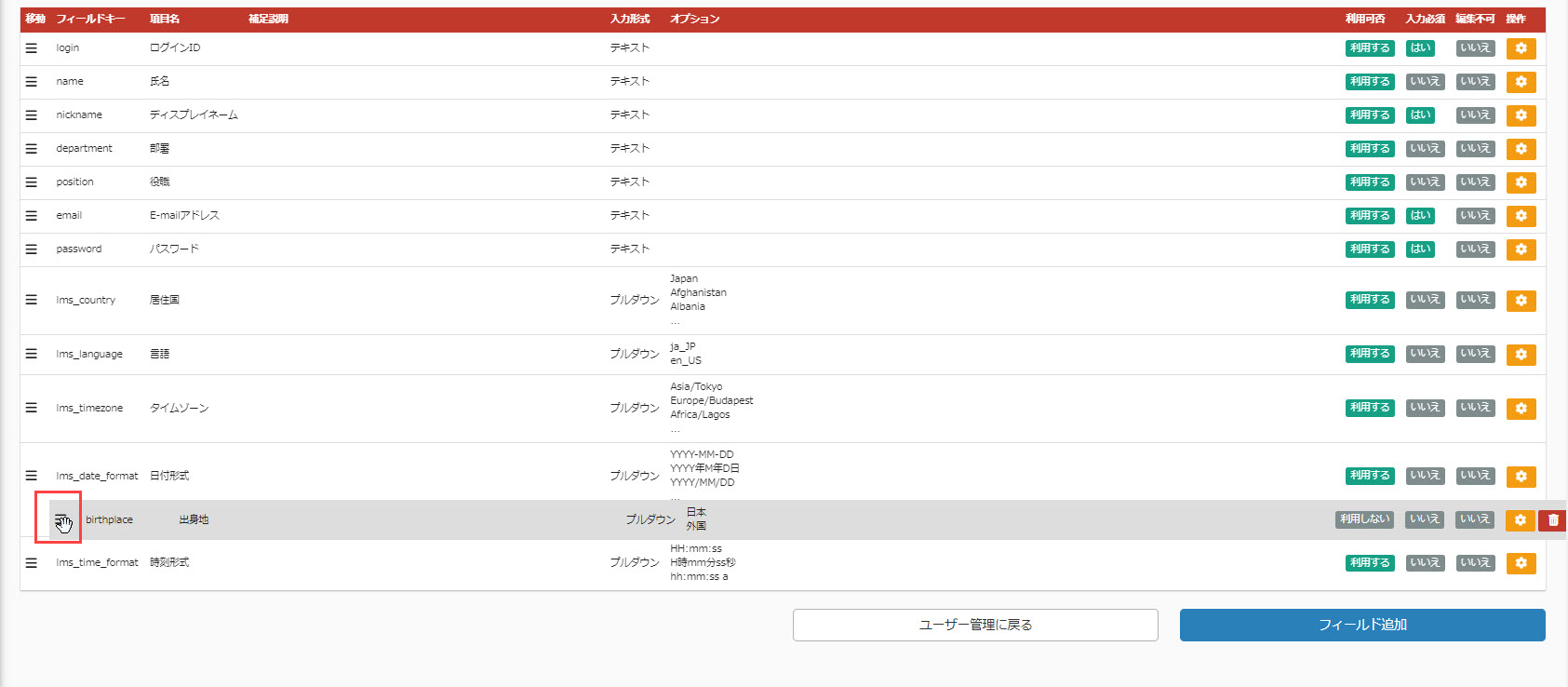Click drag handle of lms_timezone row
Image resolution: width=1568 pixels, height=687 pixels.
click(32, 408)
